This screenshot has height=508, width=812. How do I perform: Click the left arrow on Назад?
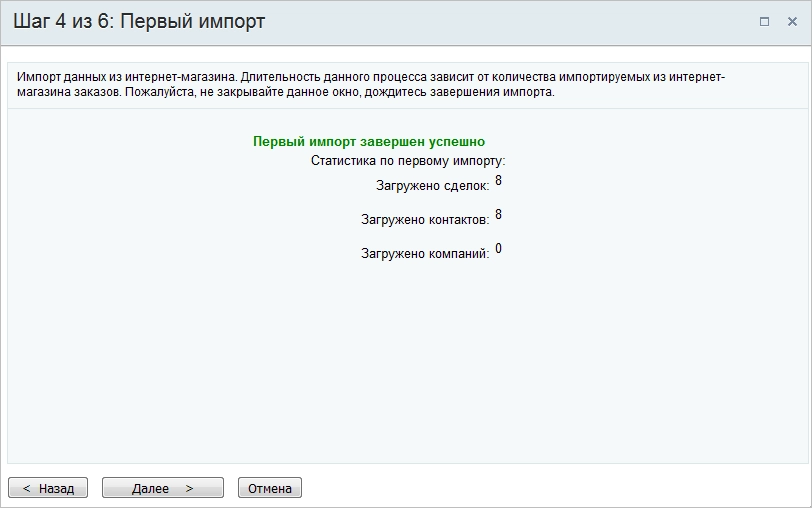pos(27,488)
